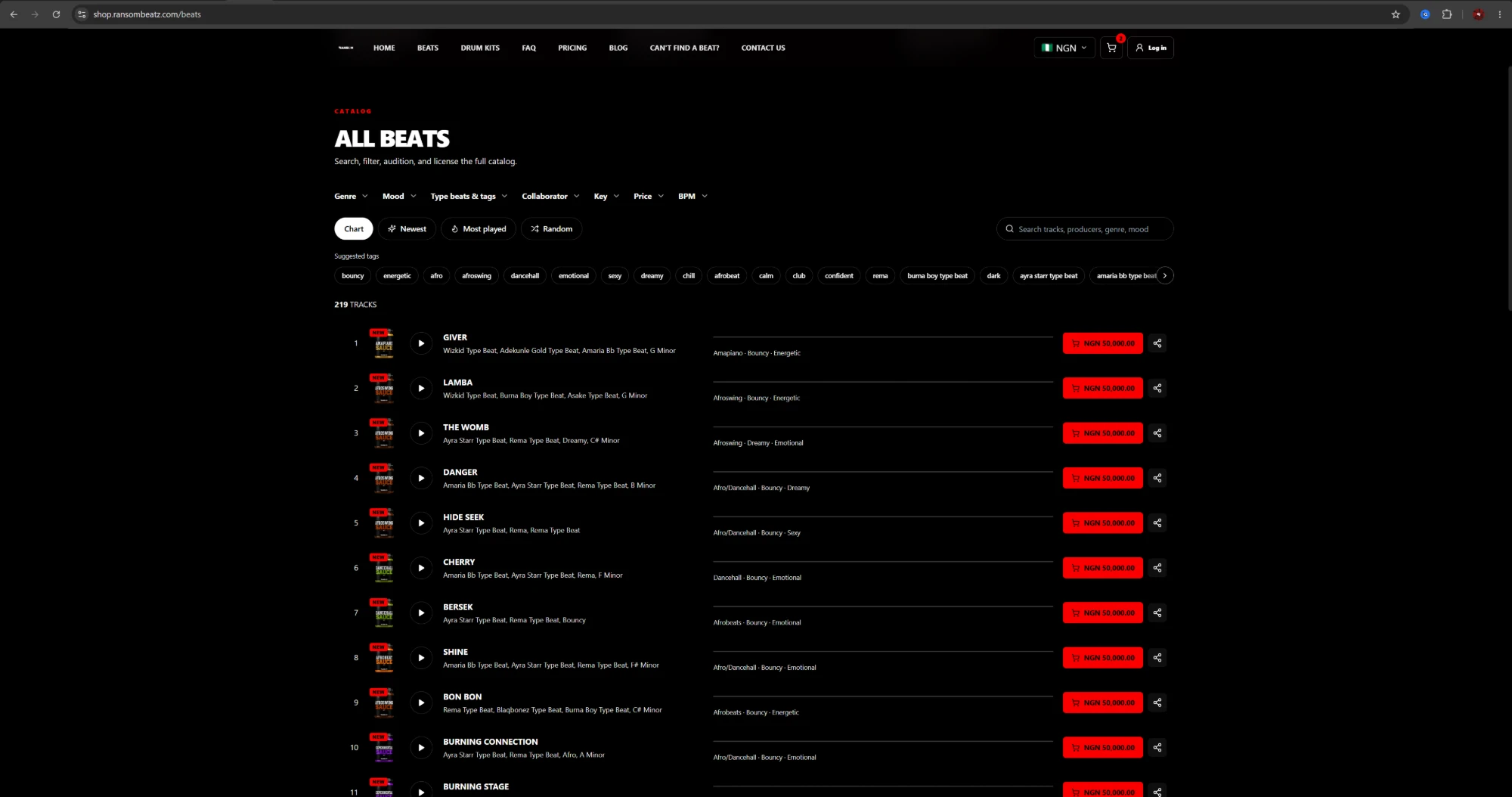Open Type beats & tags filter

[x=469, y=196]
